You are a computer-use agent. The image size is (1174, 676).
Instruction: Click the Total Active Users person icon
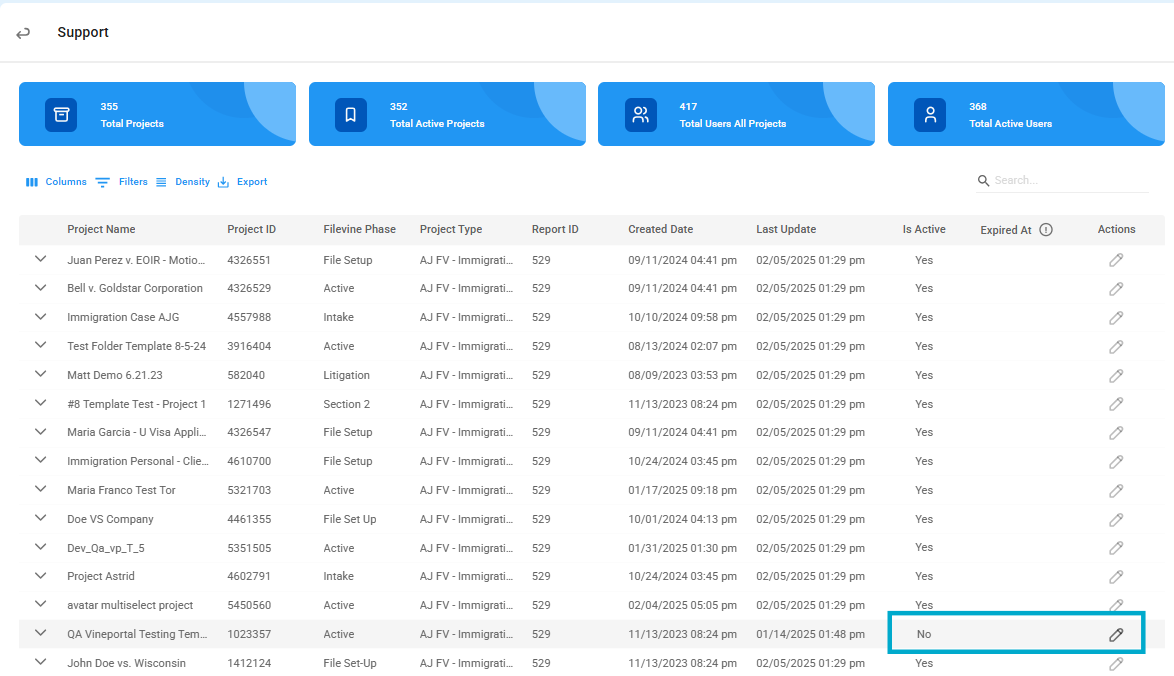[x=930, y=115]
